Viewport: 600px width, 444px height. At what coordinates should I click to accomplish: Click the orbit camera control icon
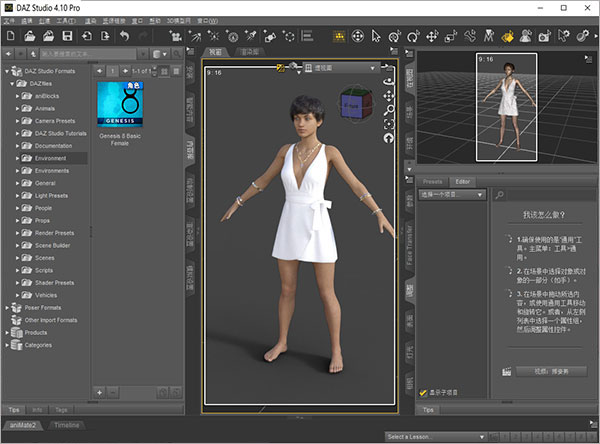point(389,82)
